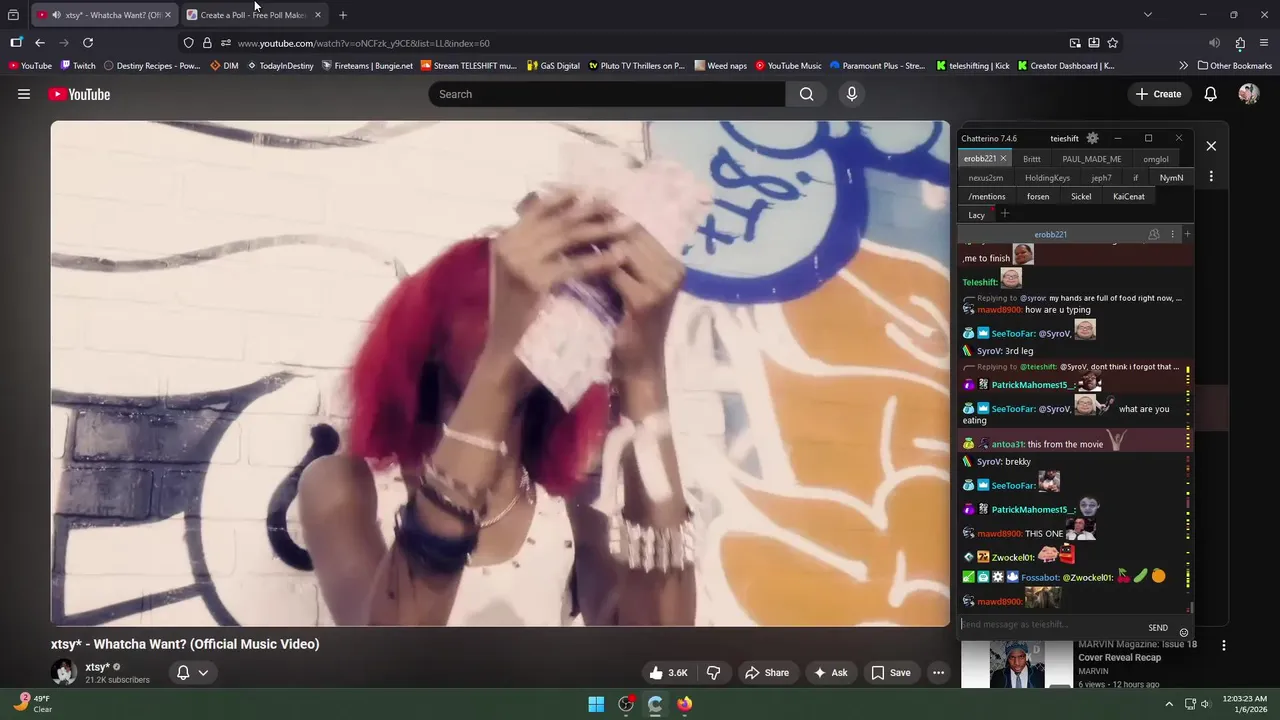Dislike the video with thumbs down
This screenshot has height=720, width=1280.
pos(714,673)
